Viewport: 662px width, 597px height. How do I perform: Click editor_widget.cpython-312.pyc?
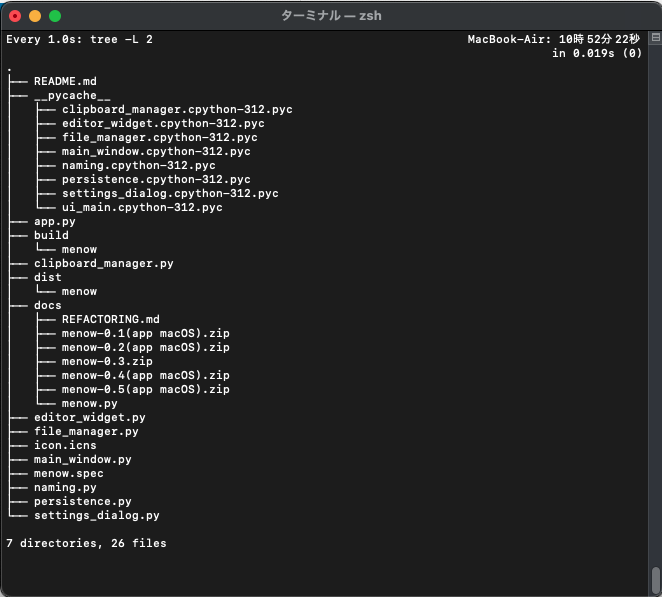163,123
